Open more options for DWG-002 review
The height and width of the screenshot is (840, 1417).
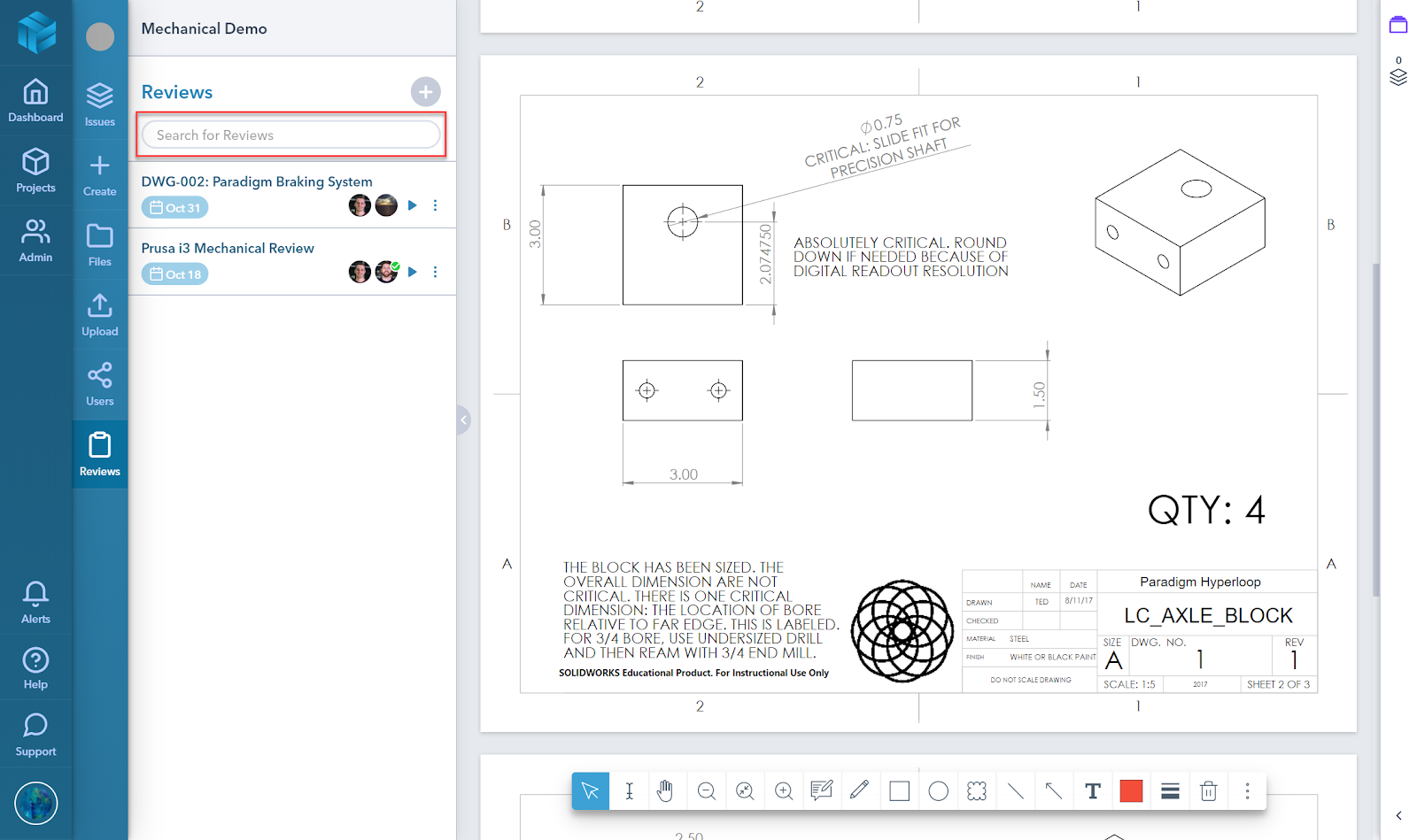(435, 205)
